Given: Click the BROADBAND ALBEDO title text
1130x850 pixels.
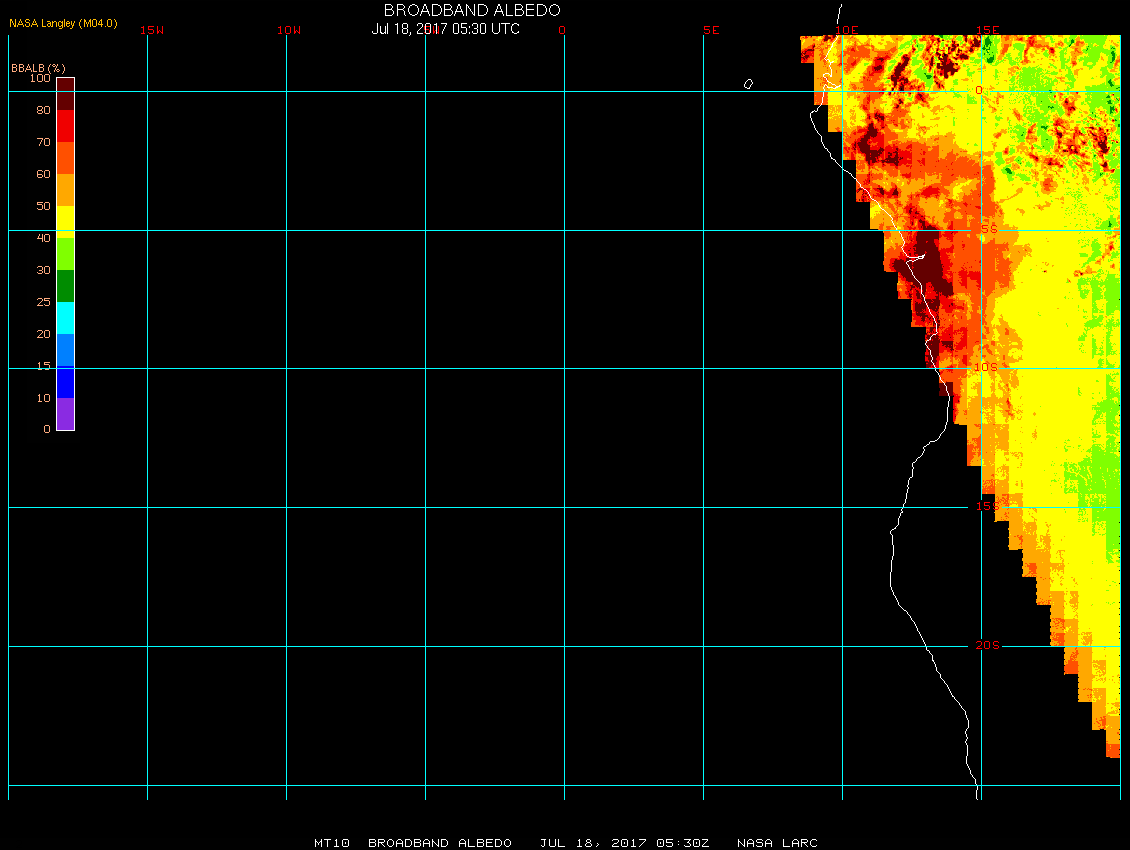Looking at the screenshot, I should (472, 10).
